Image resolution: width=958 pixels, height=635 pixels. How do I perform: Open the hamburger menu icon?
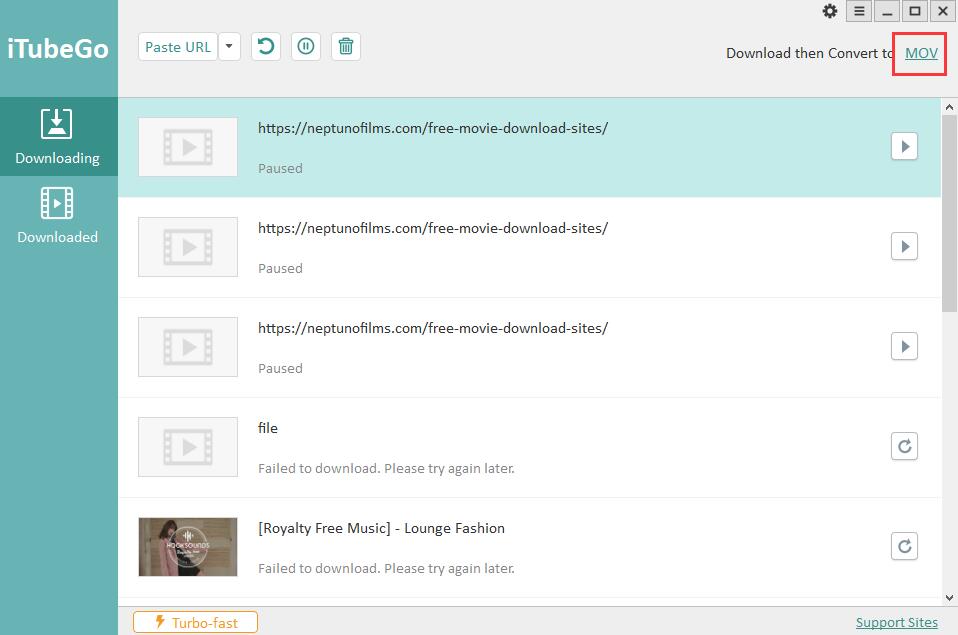(859, 11)
